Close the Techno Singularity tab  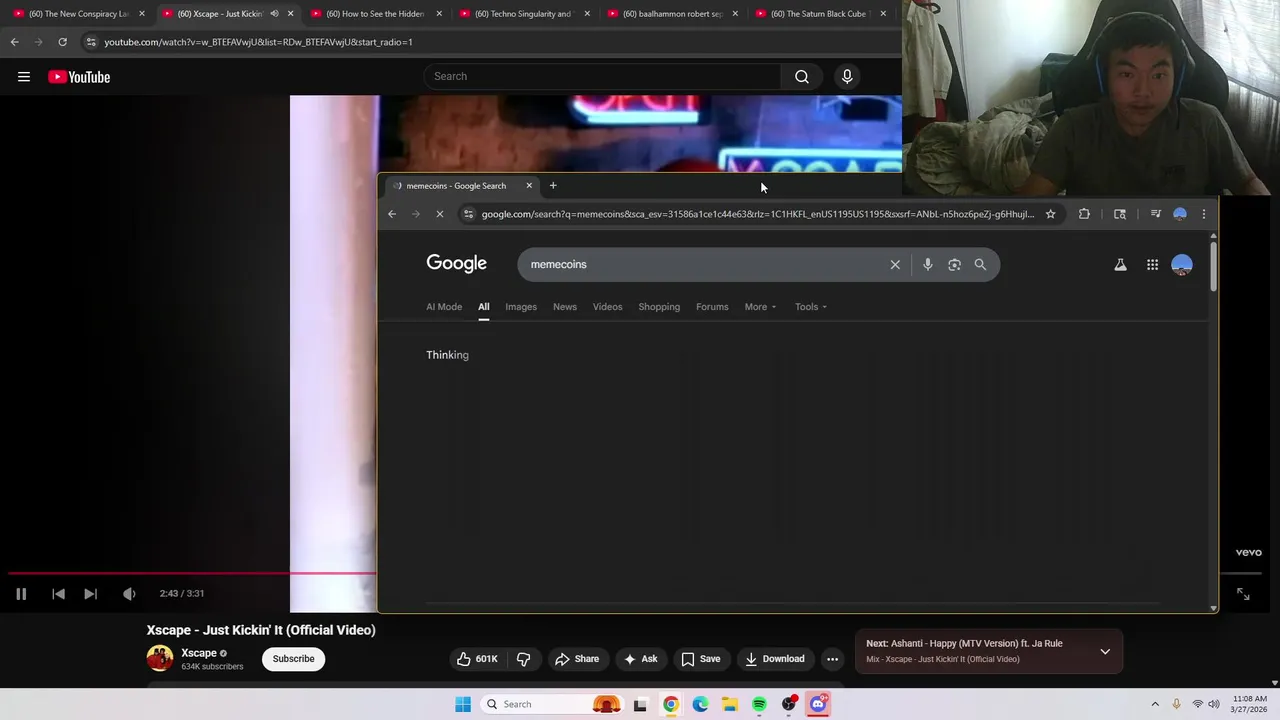(x=587, y=14)
